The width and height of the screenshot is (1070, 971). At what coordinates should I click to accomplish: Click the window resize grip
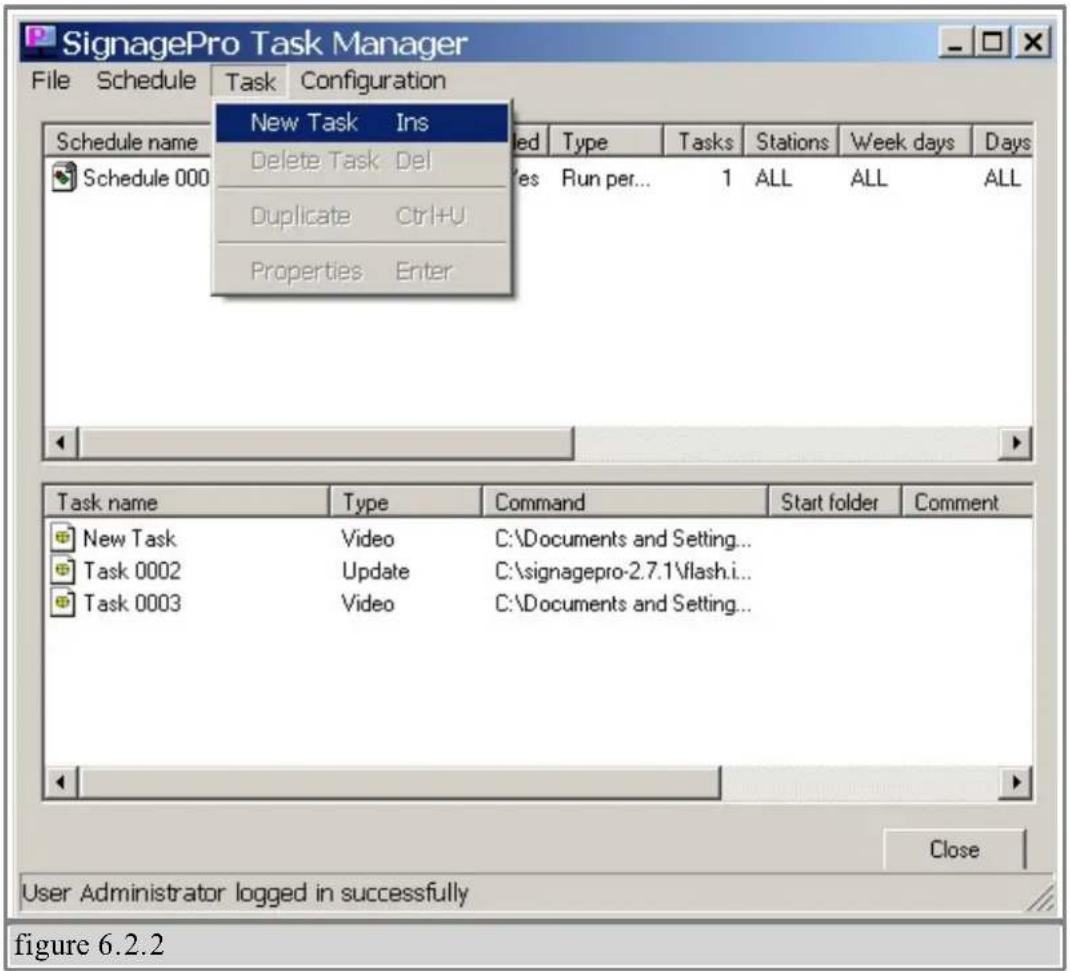point(1041,898)
